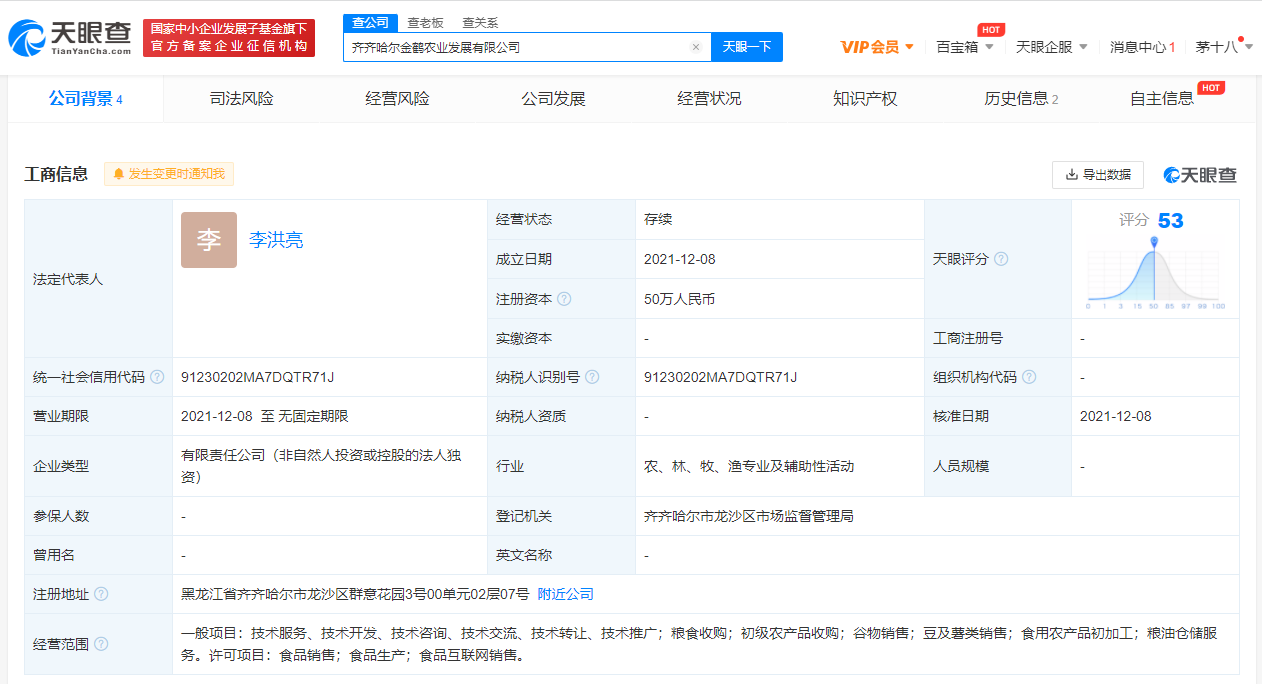Clear the search box with the X icon

click(696, 47)
